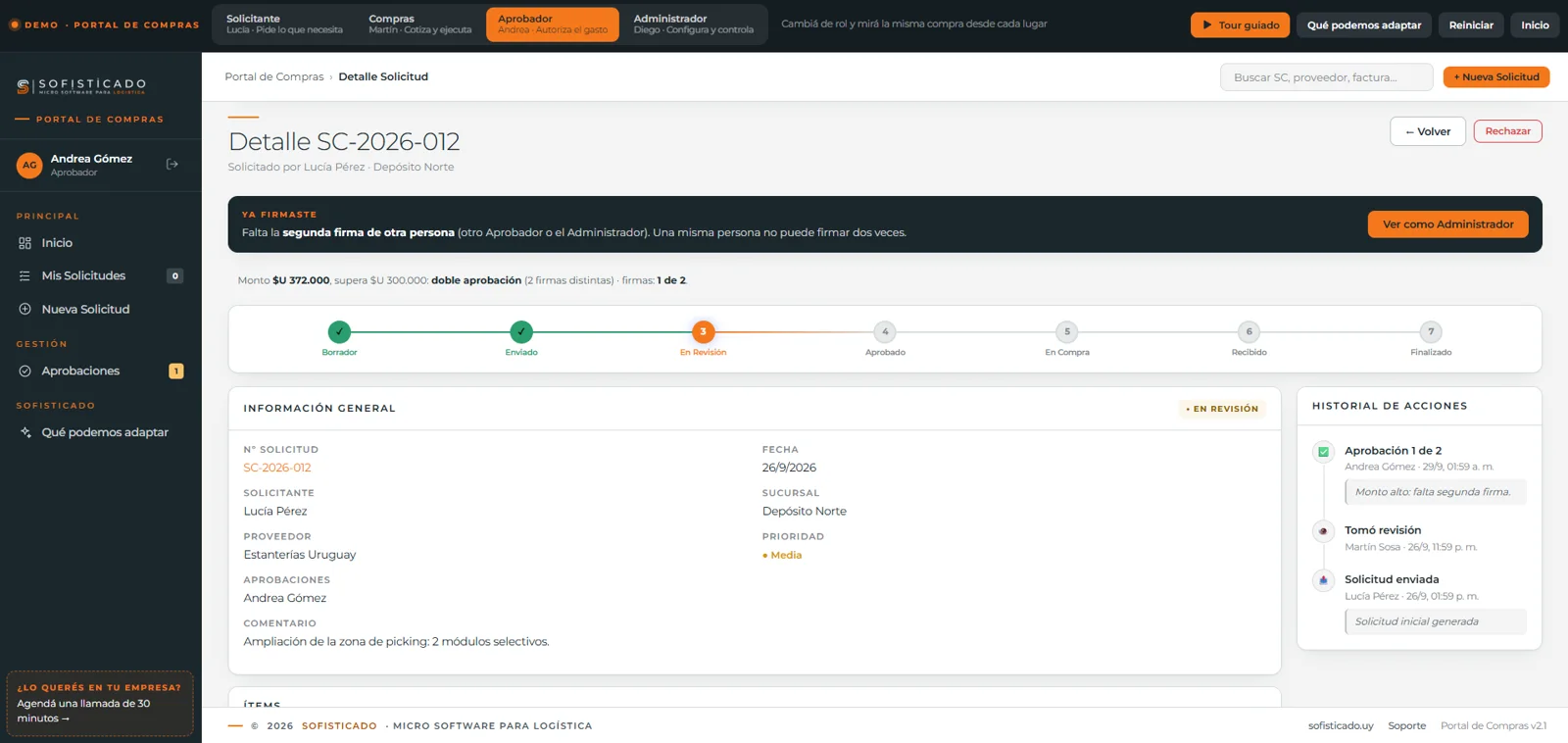Viewport: 1568px width, 743px height.
Task: Open the sofisticado.uy footer link
Action: click(x=1341, y=726)
